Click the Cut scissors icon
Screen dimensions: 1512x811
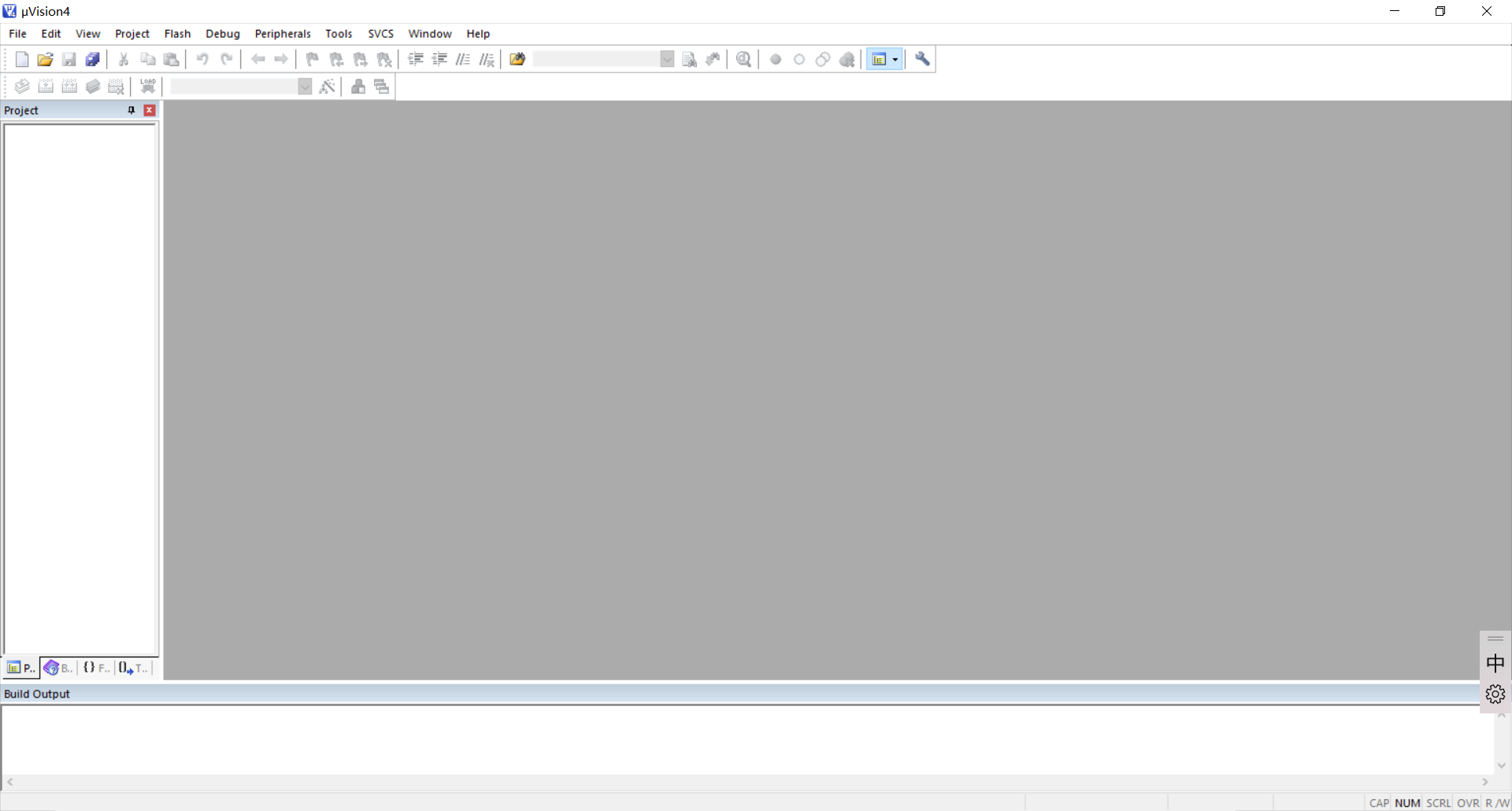point(124,59)
